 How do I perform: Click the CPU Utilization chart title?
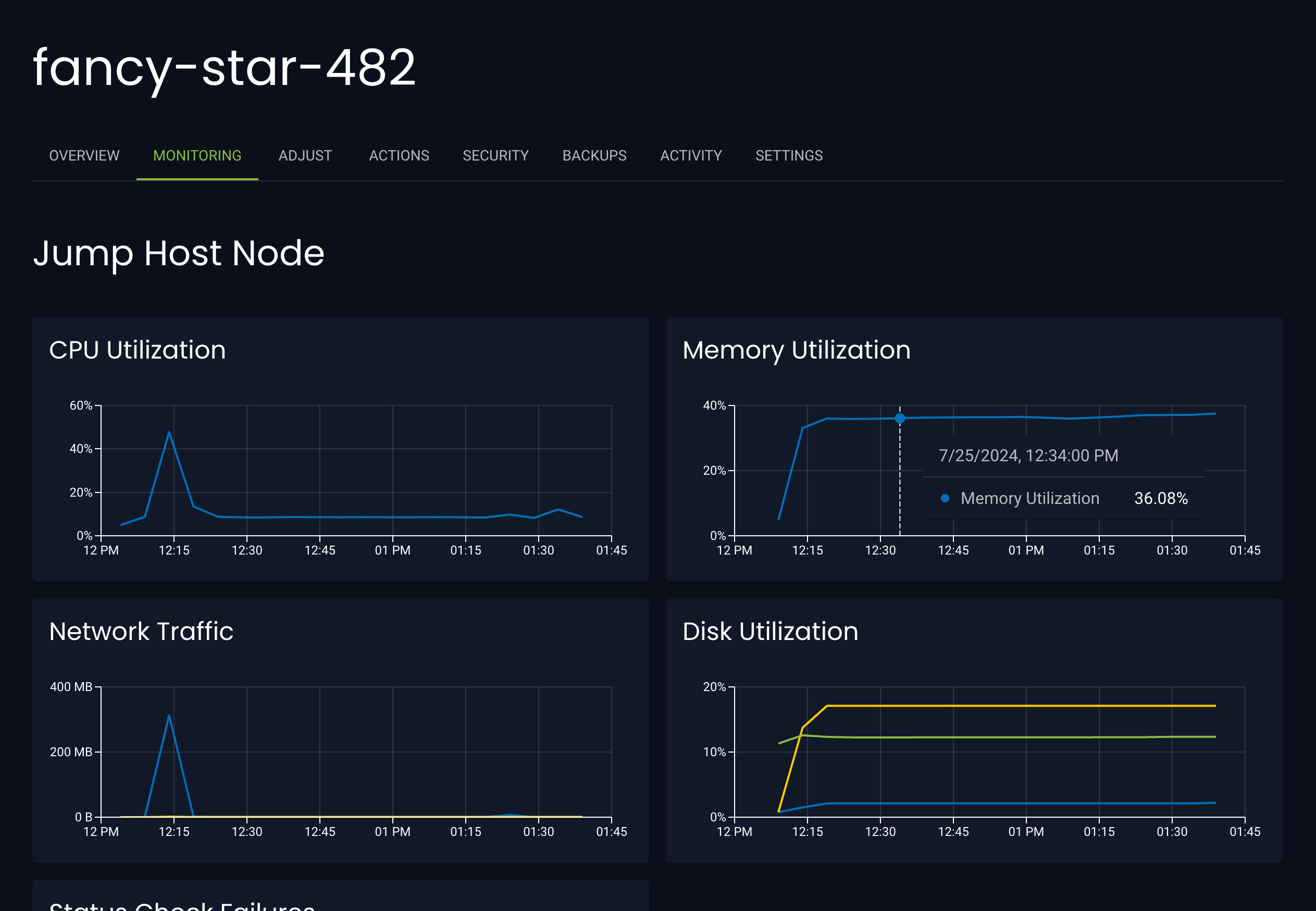pyautogui.click(x=138, y=350)
